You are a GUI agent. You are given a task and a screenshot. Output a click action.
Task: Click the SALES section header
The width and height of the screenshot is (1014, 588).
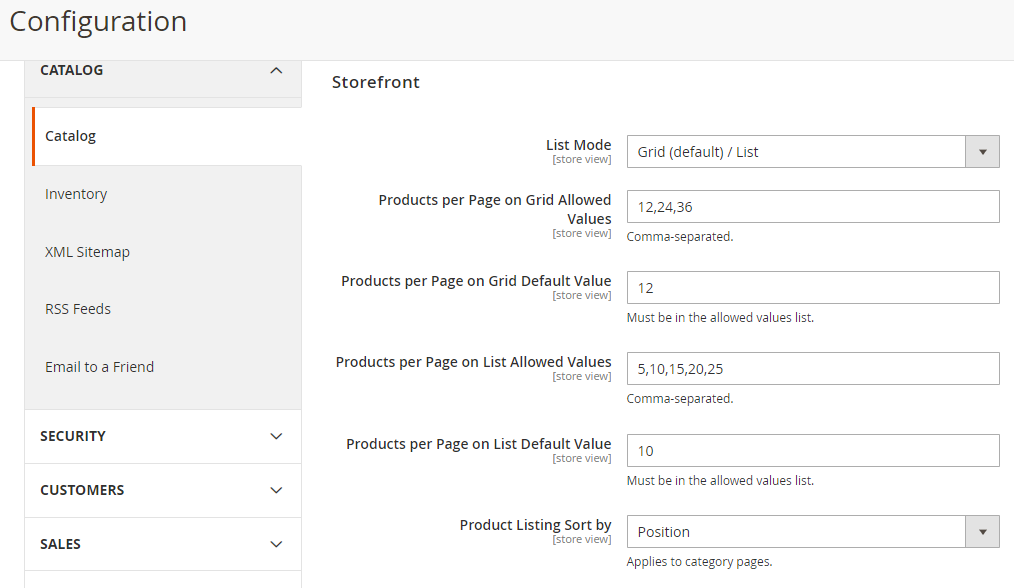[60, 545]
